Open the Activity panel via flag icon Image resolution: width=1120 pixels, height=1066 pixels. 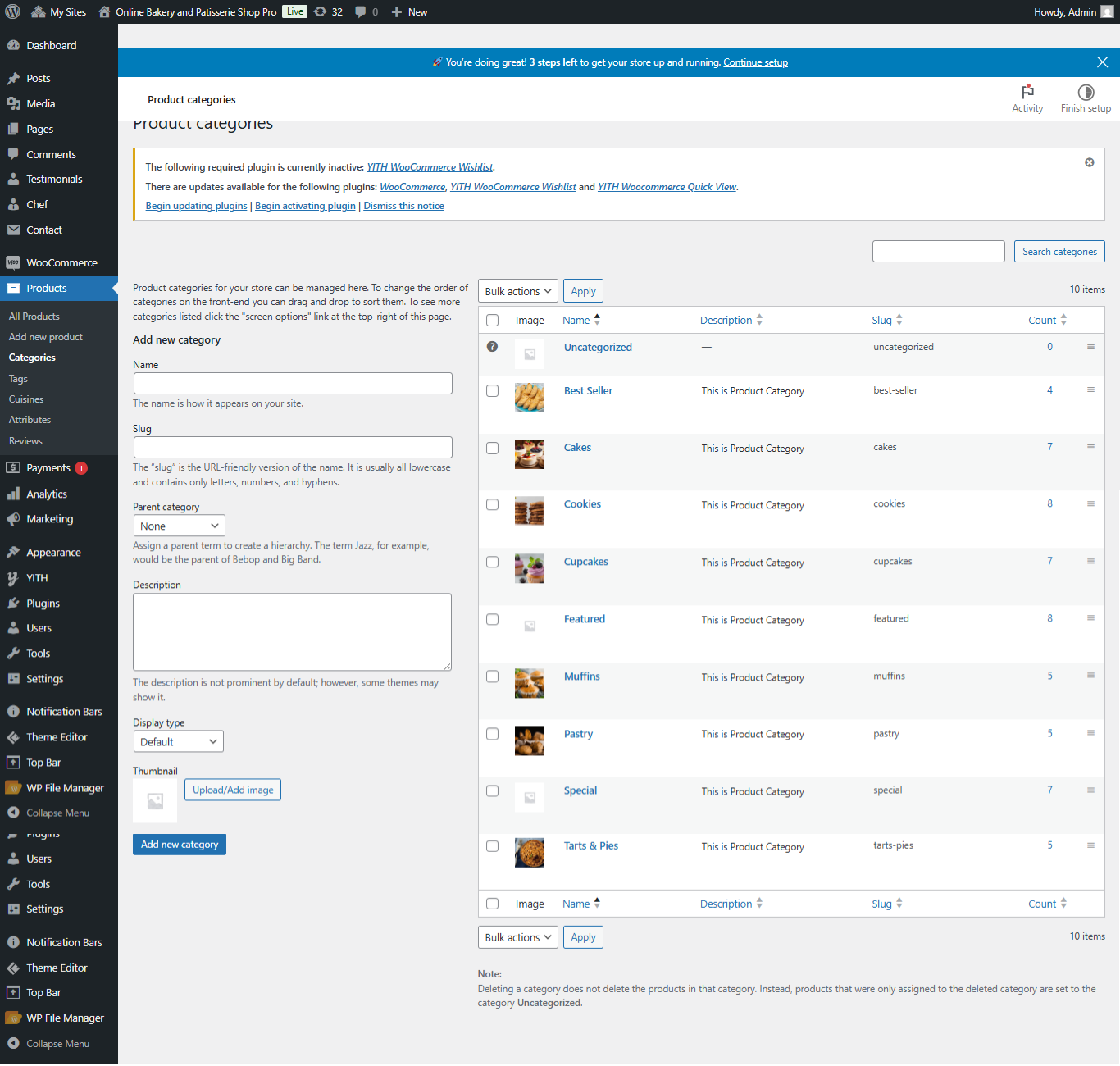coord(1027,98)
